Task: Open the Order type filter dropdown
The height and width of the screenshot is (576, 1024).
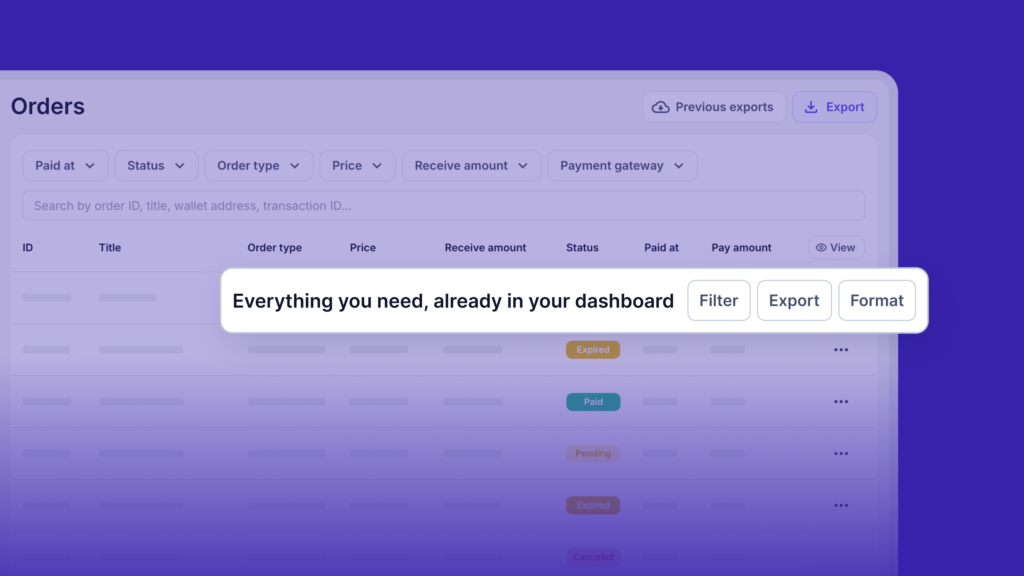Action: click(x=258, y=166)
